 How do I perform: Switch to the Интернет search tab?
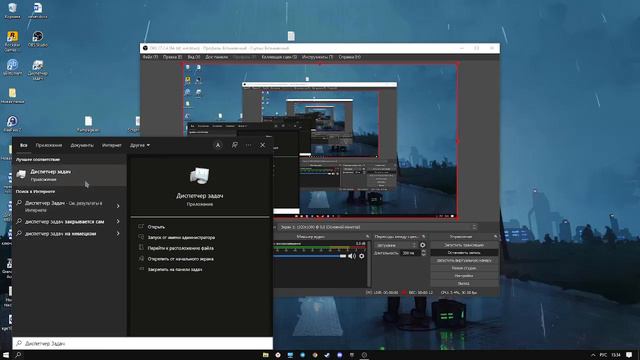point(112,145)
